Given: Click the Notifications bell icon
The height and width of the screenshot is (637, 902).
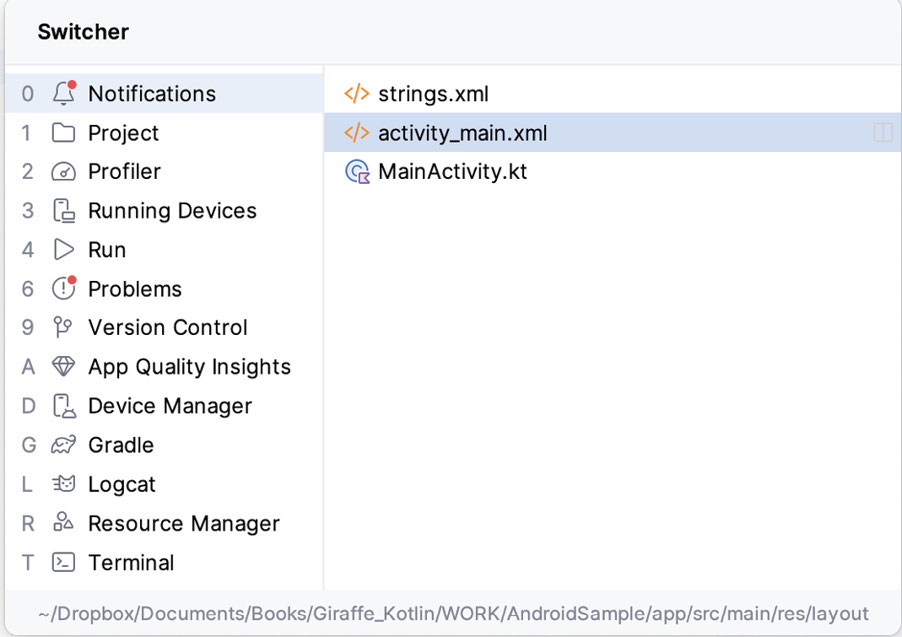Looking at the screenshot, I should coord(64,94).
